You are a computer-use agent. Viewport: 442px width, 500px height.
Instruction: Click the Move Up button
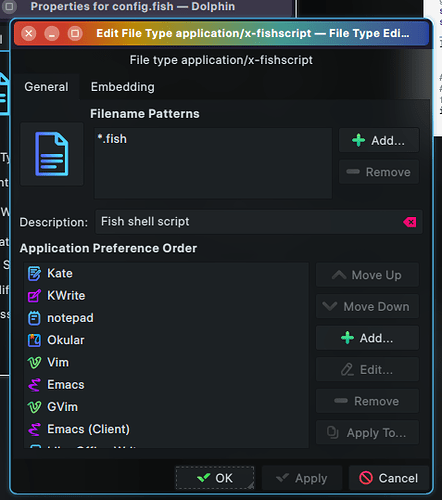point(367,275)
